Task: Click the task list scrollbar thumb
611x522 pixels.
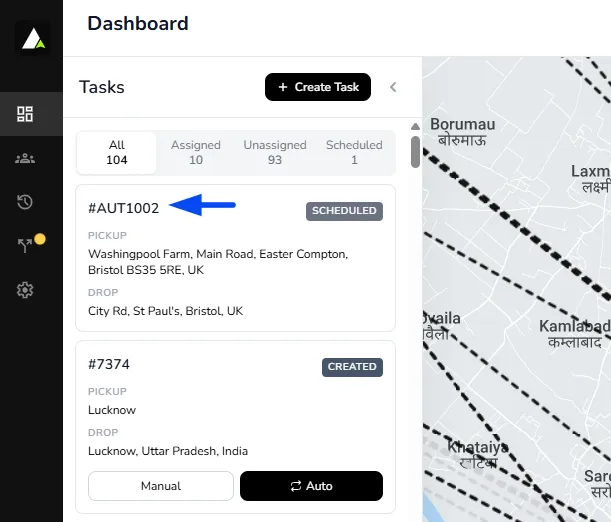Action: [x=415, y=152]
